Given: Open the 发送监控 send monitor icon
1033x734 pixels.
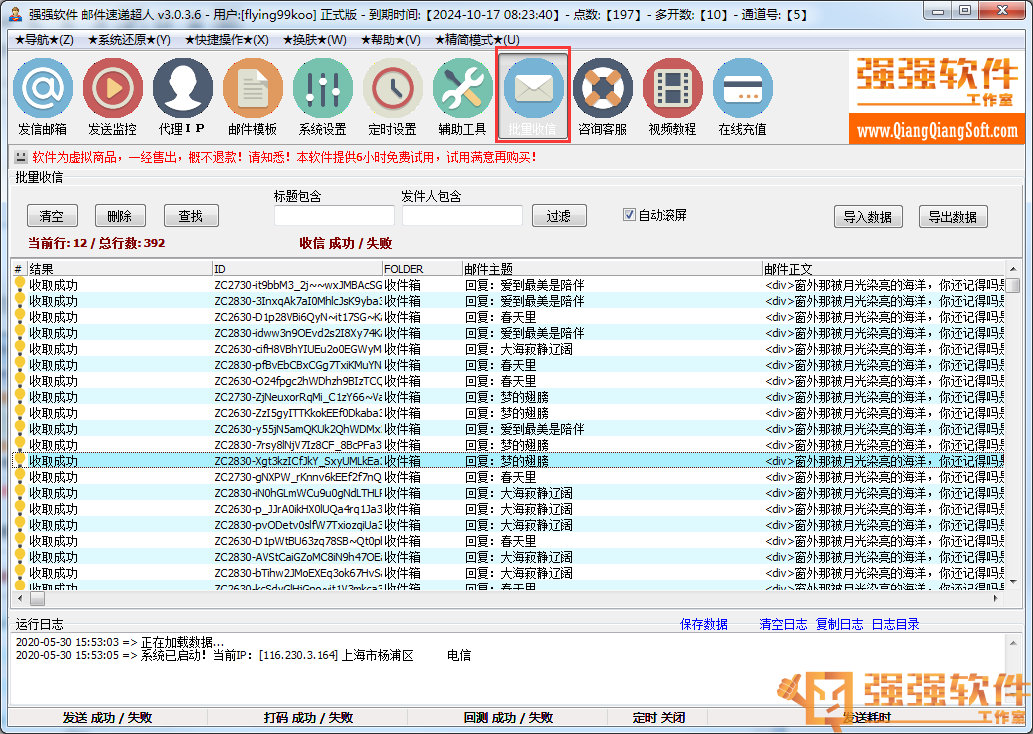Looking at the screenshot, I should pos(113,98).
